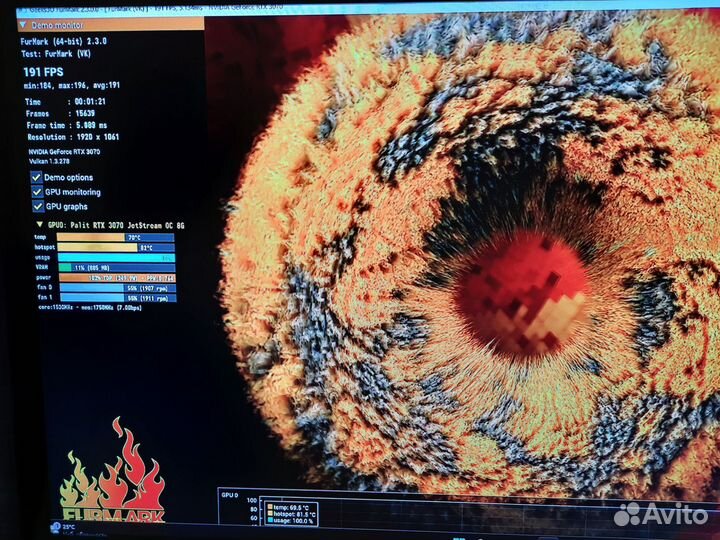Open the taskbar weather widget
Image resolution: width=720 pixels, height=540 pixels.
62,526
